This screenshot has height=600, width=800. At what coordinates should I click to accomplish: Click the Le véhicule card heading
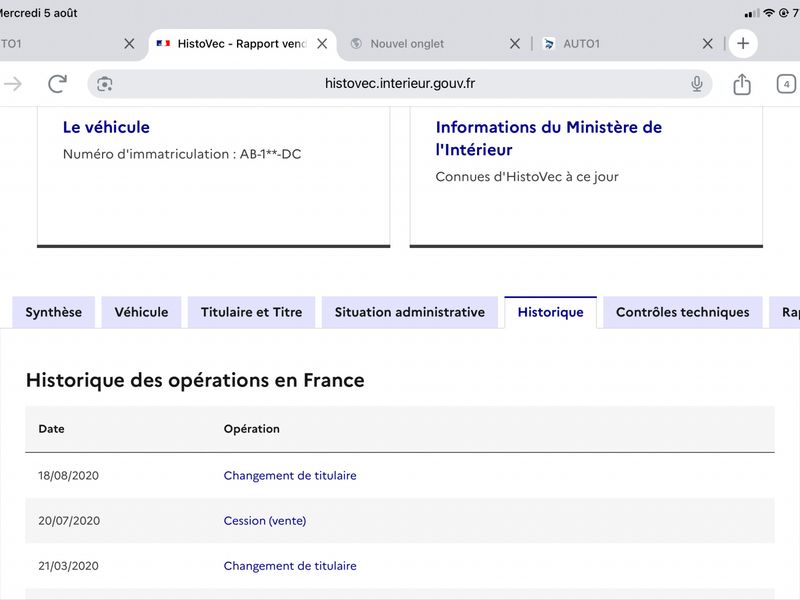(x=106, y=127)
